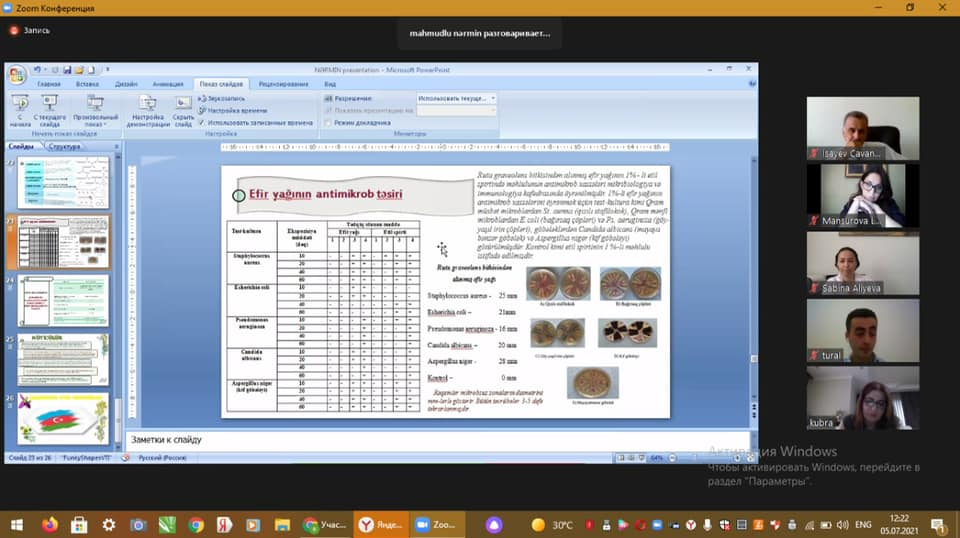This screenshot has width=960, height=538.
Task: Click spell check icon in status bar
Action: coord(126,458)
